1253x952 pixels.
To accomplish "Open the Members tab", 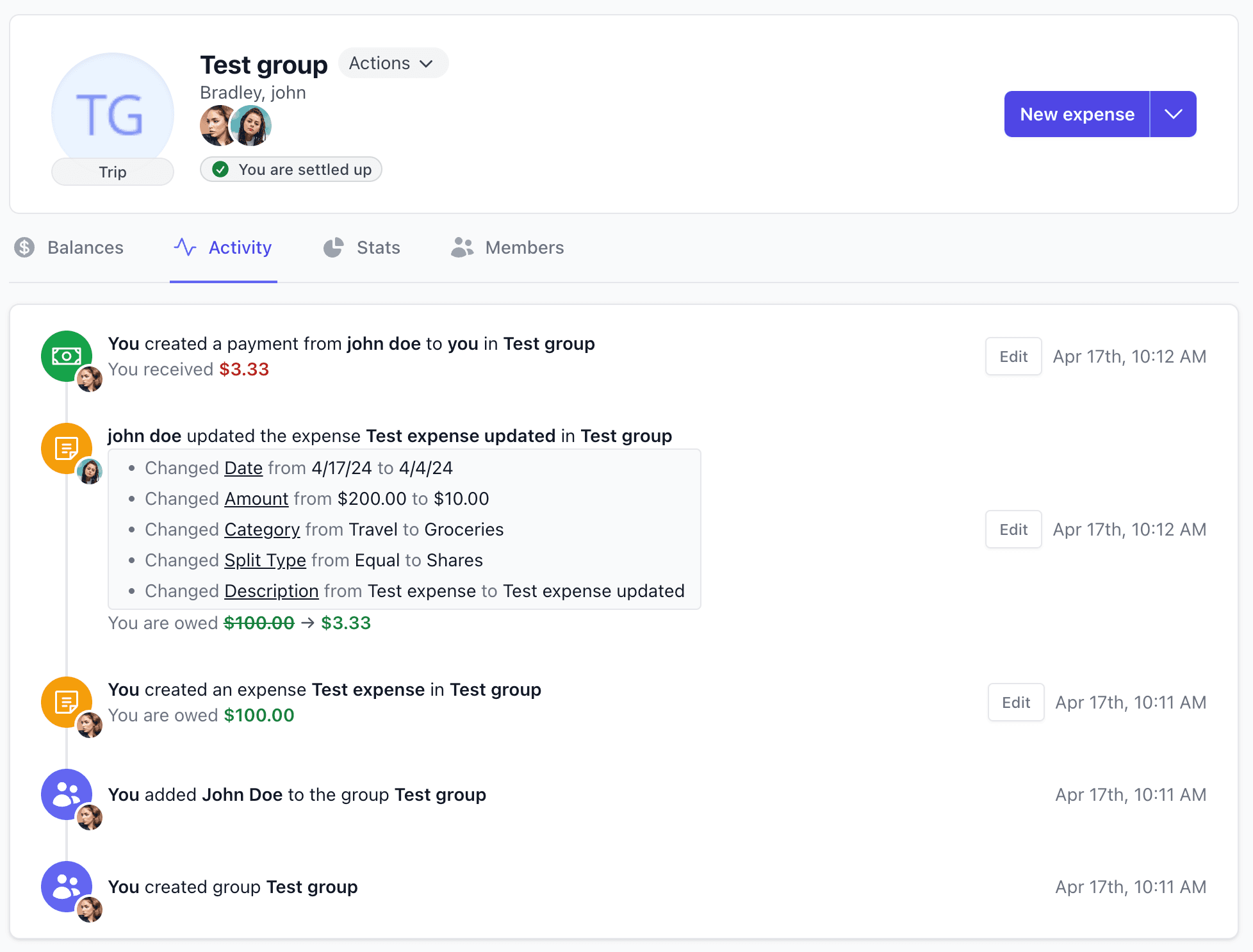I will 507,247.
